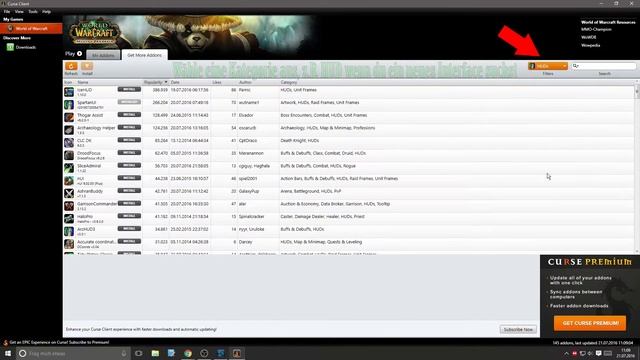Click the Accurate coordinates addon icon

[69, 244]
